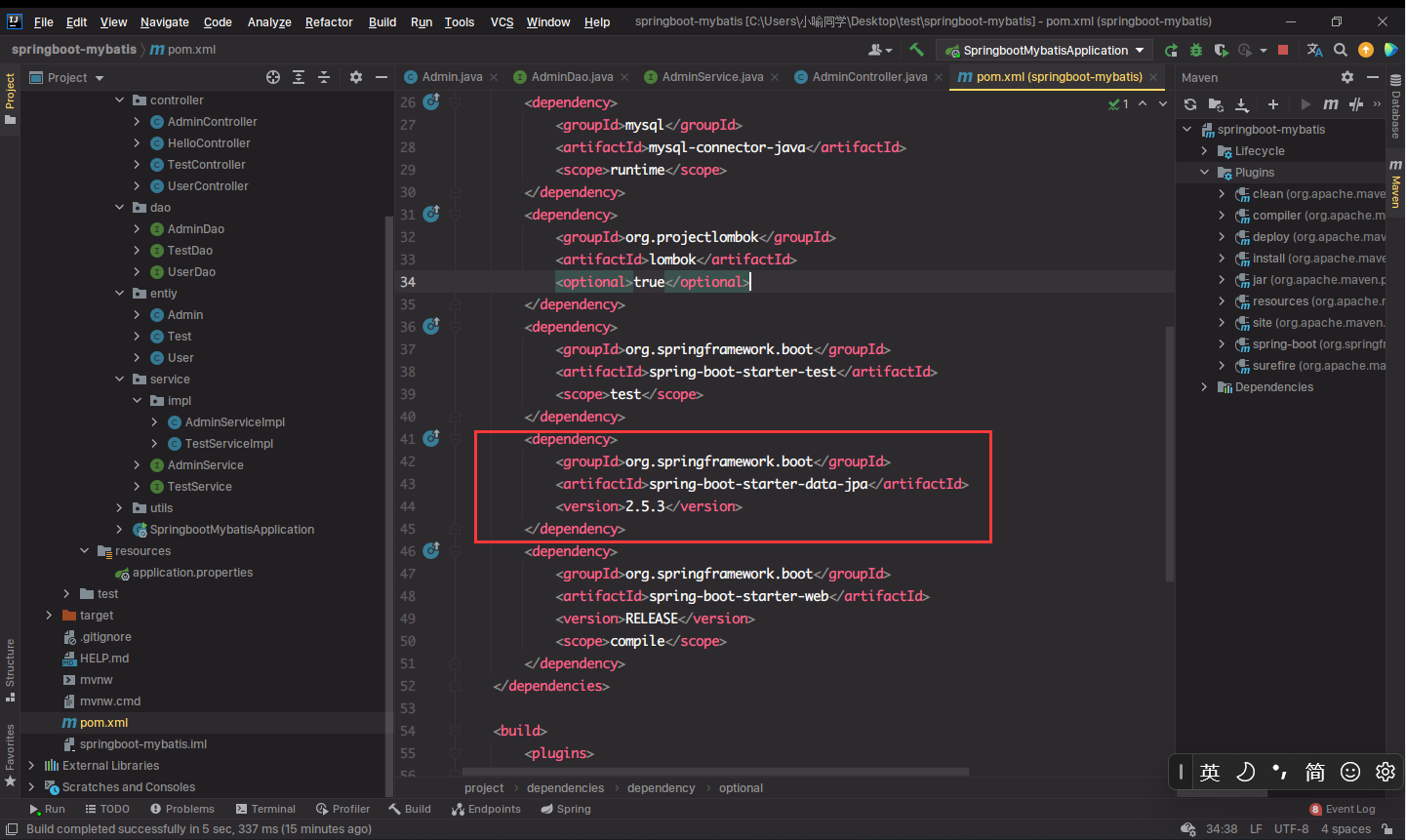Open the Event Log
This screenshot has width=1406, height=840.
coord(1343,809)
